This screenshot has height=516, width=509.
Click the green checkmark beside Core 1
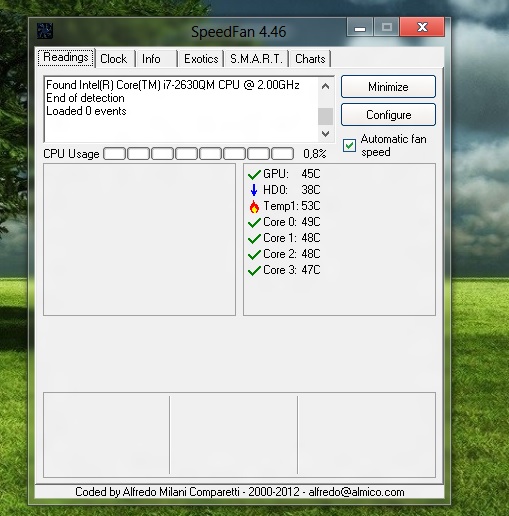click(254, 238)
